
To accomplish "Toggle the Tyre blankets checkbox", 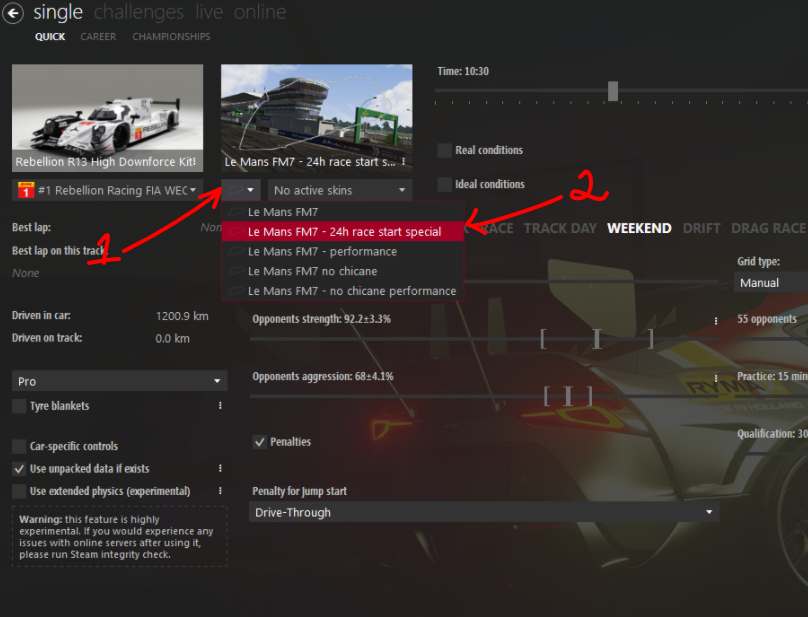I will (x=19, y=406).
